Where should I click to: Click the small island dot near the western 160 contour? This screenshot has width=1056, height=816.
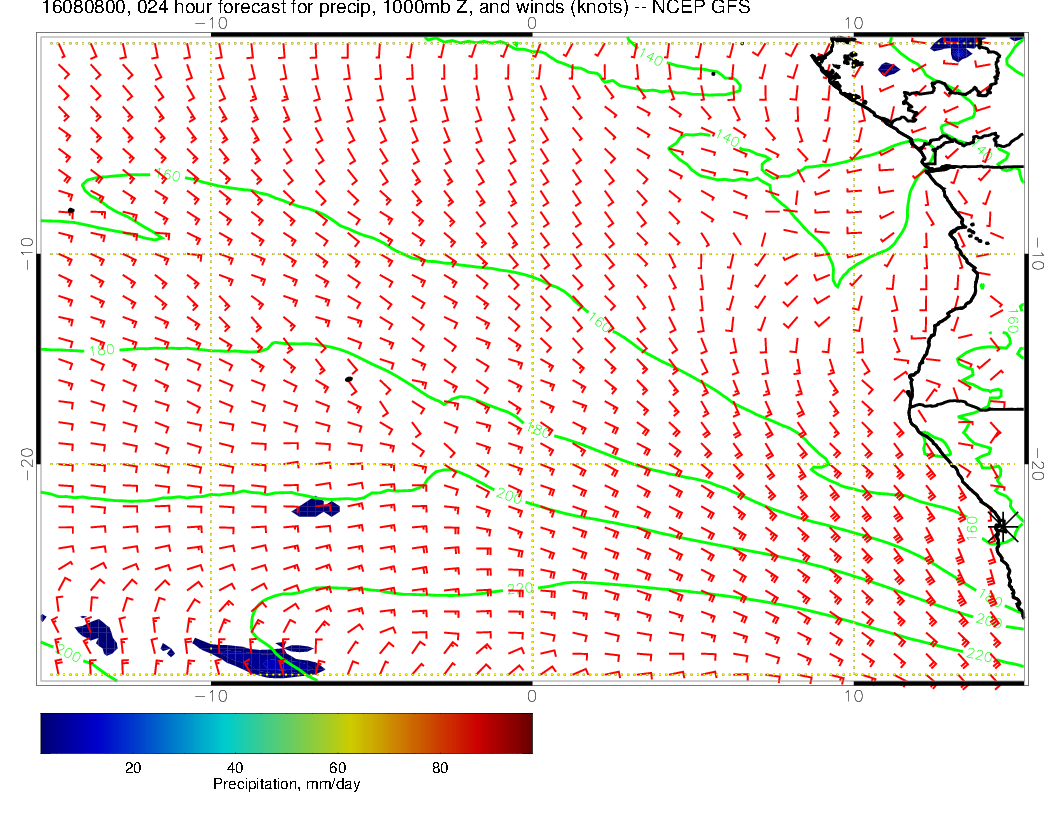[x=70, y=210]
